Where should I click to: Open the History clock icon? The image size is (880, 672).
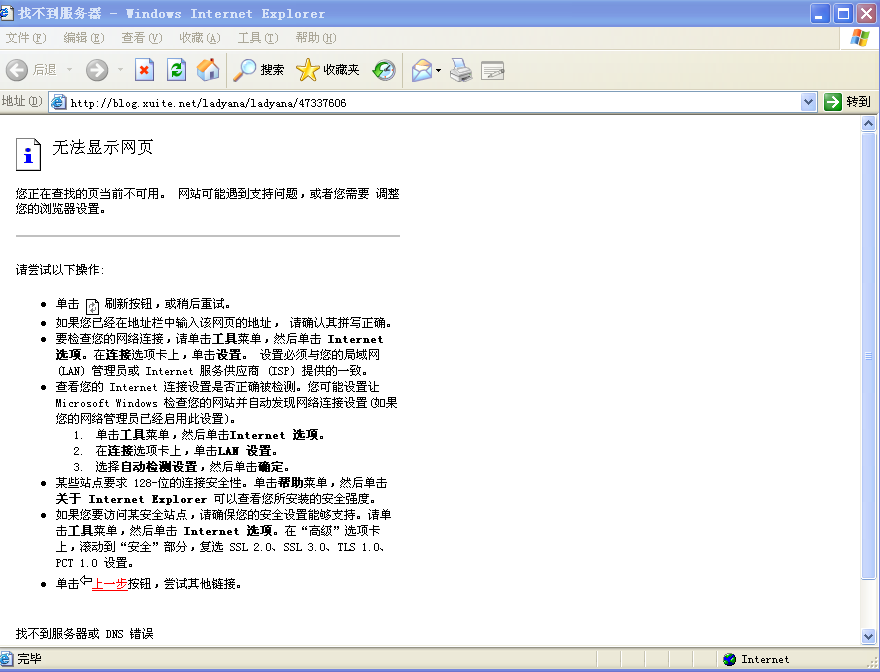[384, 70]
